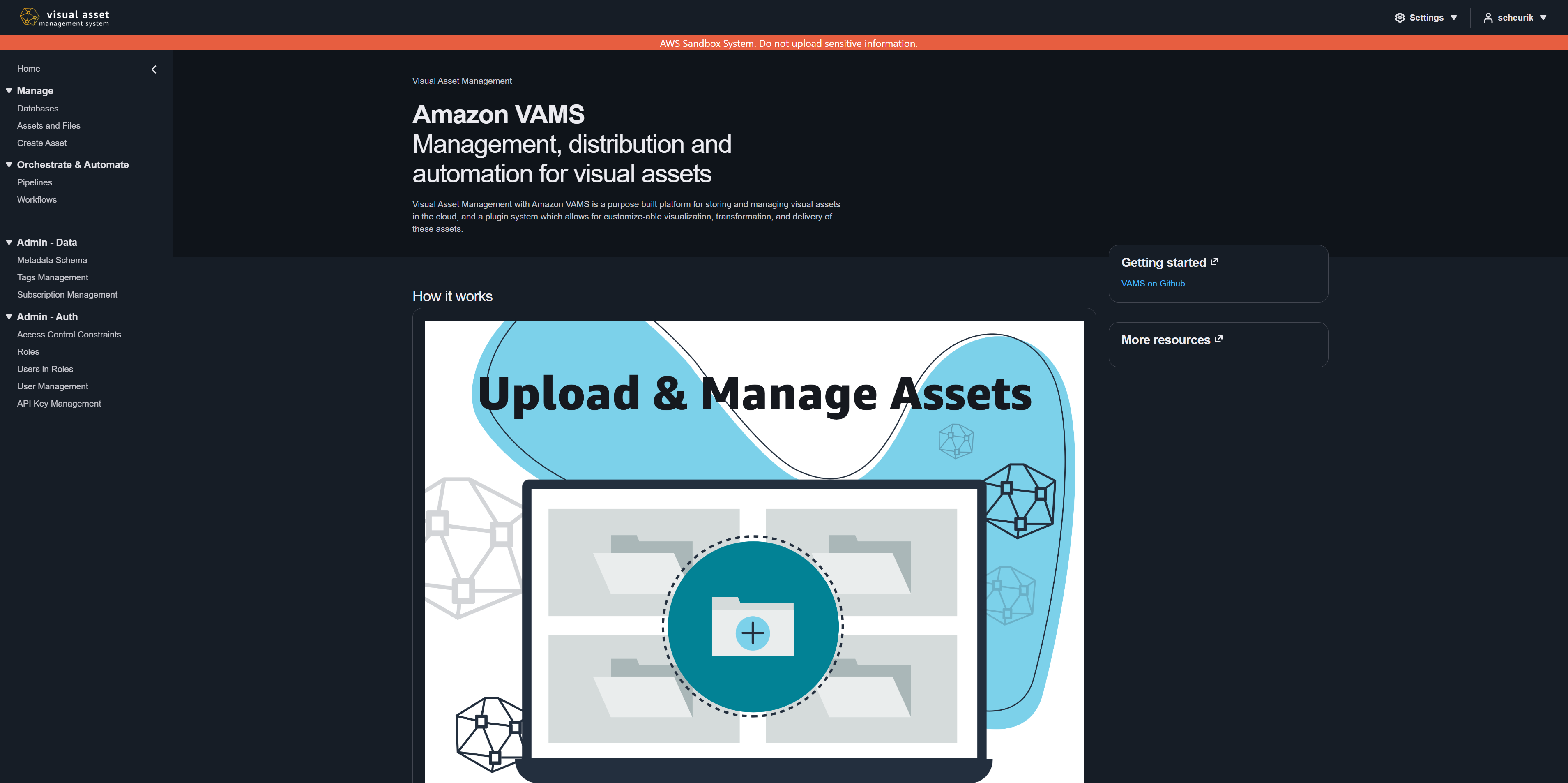Collapse the Manage section triangle
The width and height of the screenshot is (1568, 783).
pos(9,91)
